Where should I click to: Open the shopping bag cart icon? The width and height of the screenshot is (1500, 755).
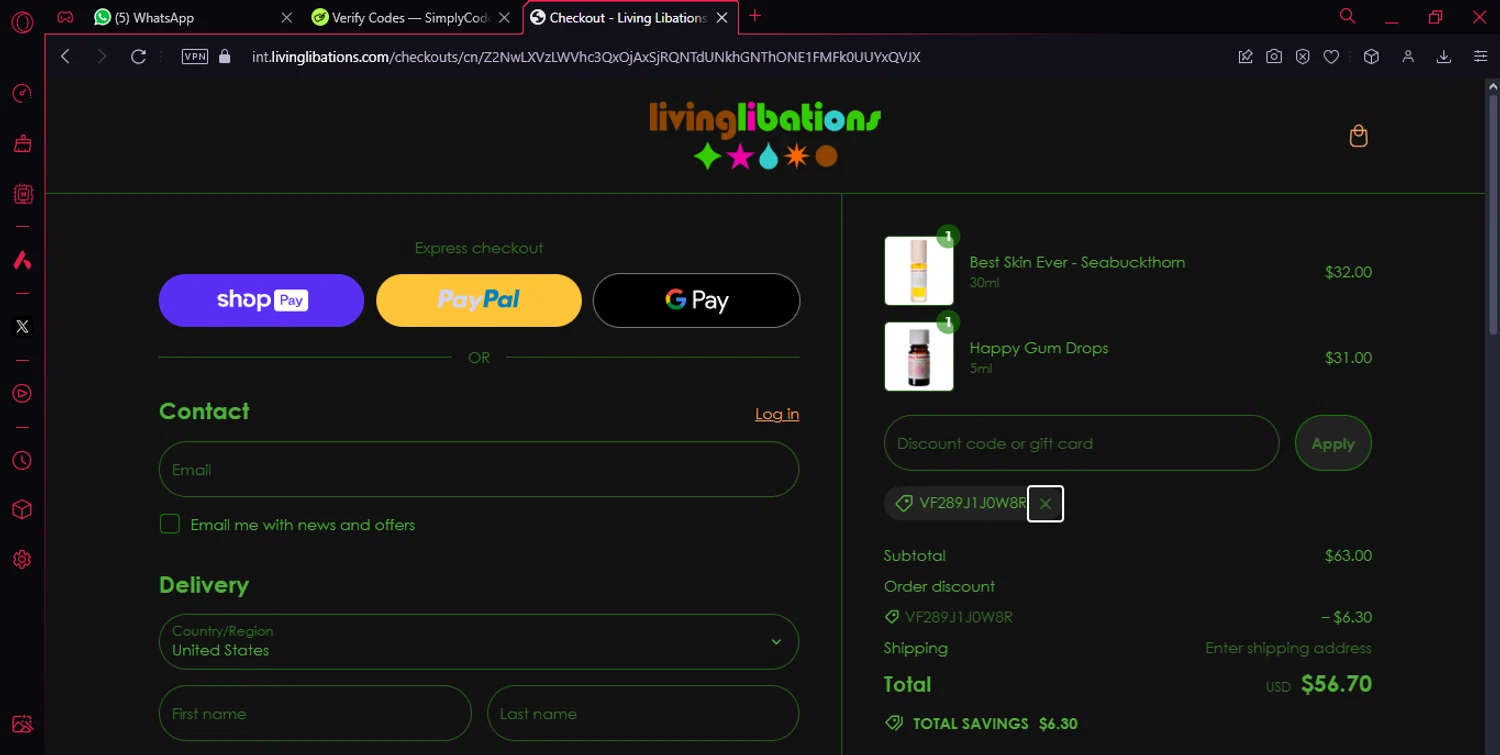1358,136
